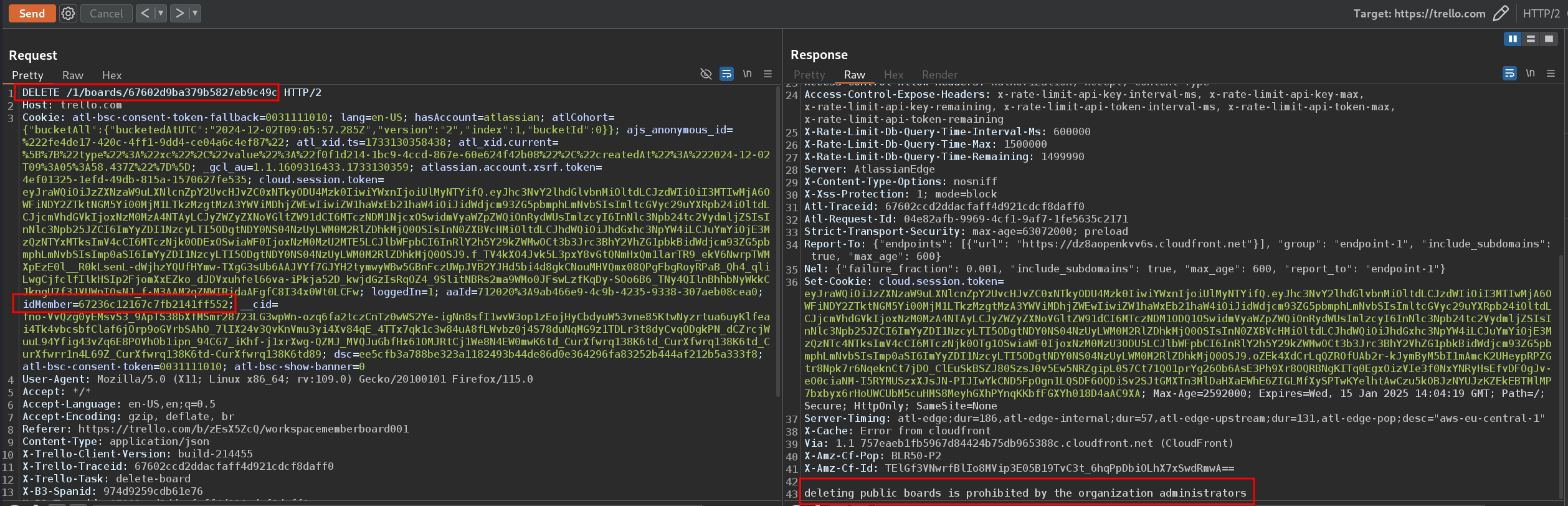Toggle the HTTP/2 protocol indicator
This screenshot has width=1568, height=506.
(1541, 14)
